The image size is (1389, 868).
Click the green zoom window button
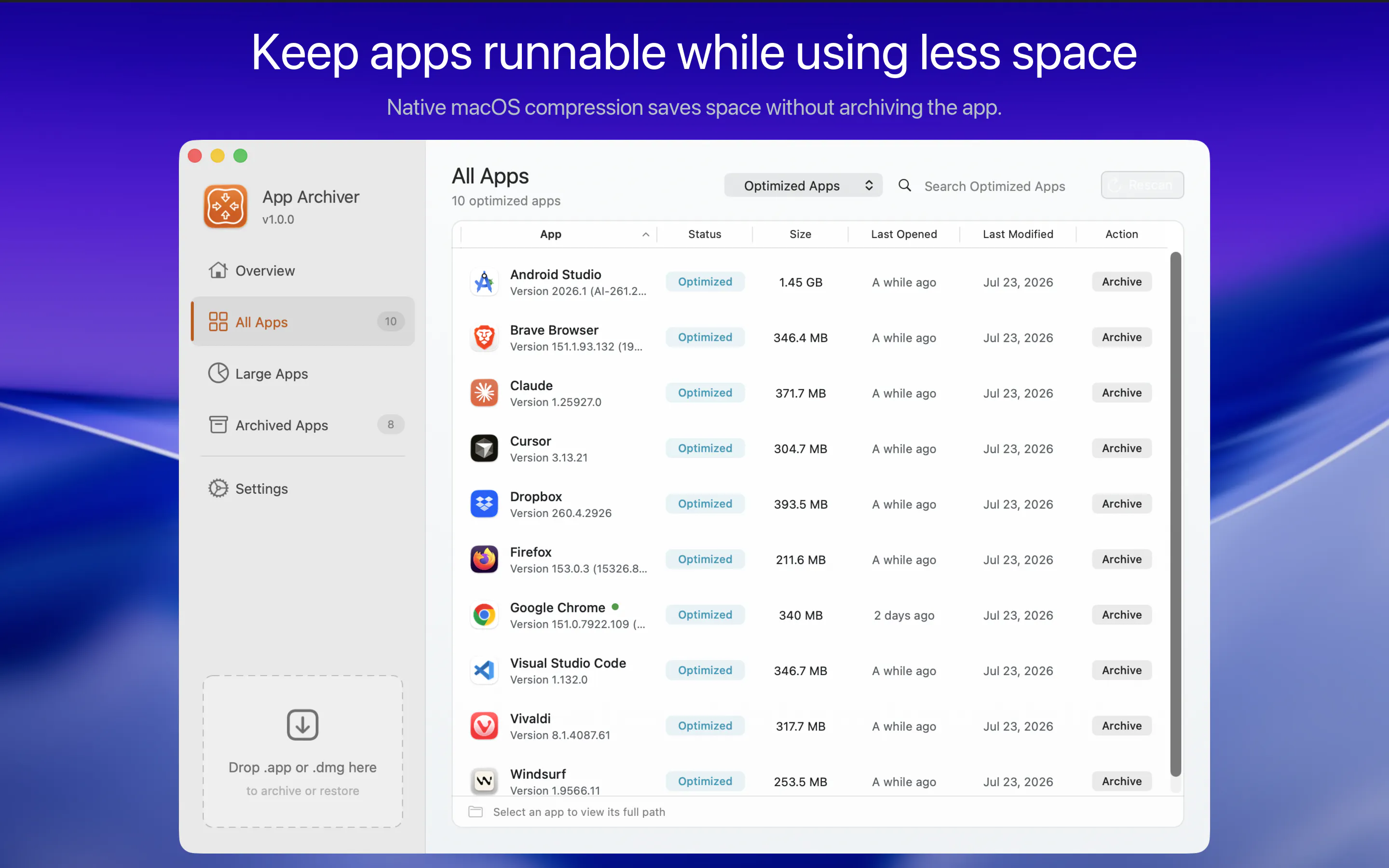coord(241,156)
